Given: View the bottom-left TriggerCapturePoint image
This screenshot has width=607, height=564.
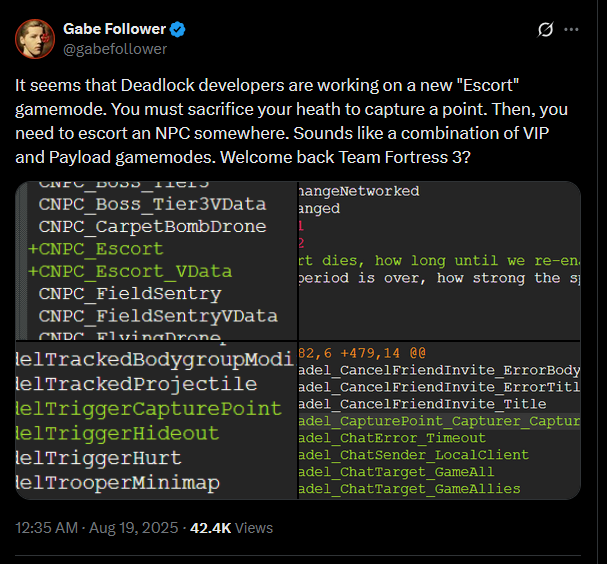Looking at the screenshot, I should 156,420.
